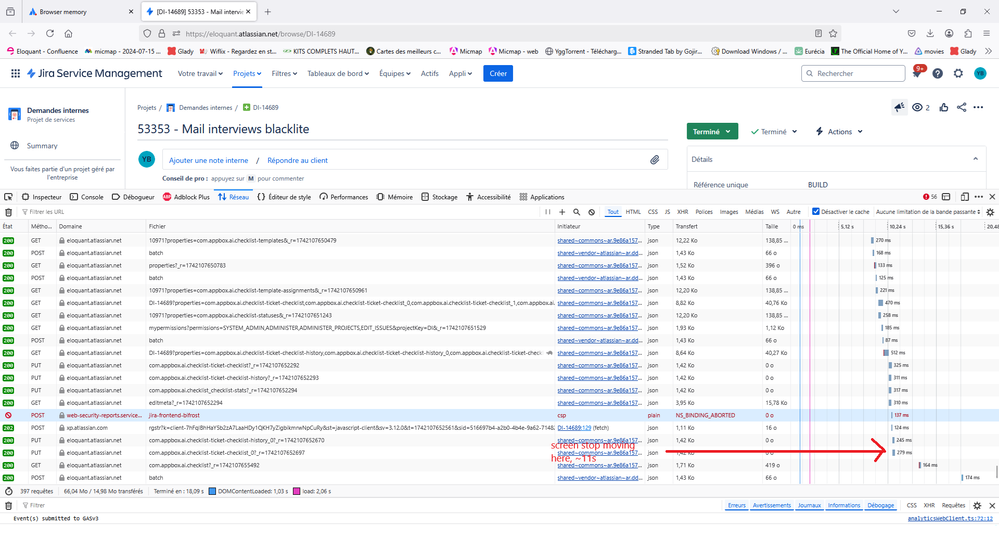The width and height of the screenshot is (999, 537).
Task: Open Jira notifications bell with 9+ badge
Action: (917, 73)
